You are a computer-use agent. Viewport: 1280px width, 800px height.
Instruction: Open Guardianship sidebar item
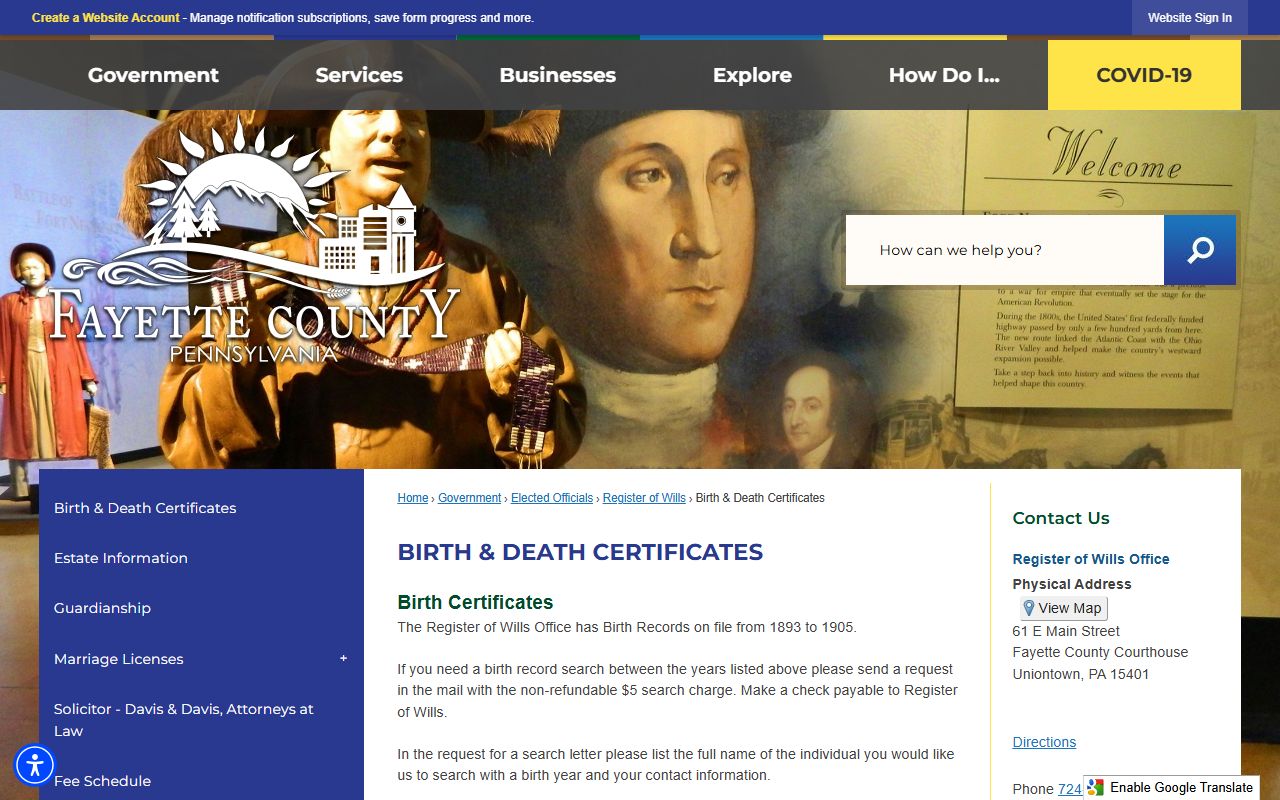pos(201,608)
